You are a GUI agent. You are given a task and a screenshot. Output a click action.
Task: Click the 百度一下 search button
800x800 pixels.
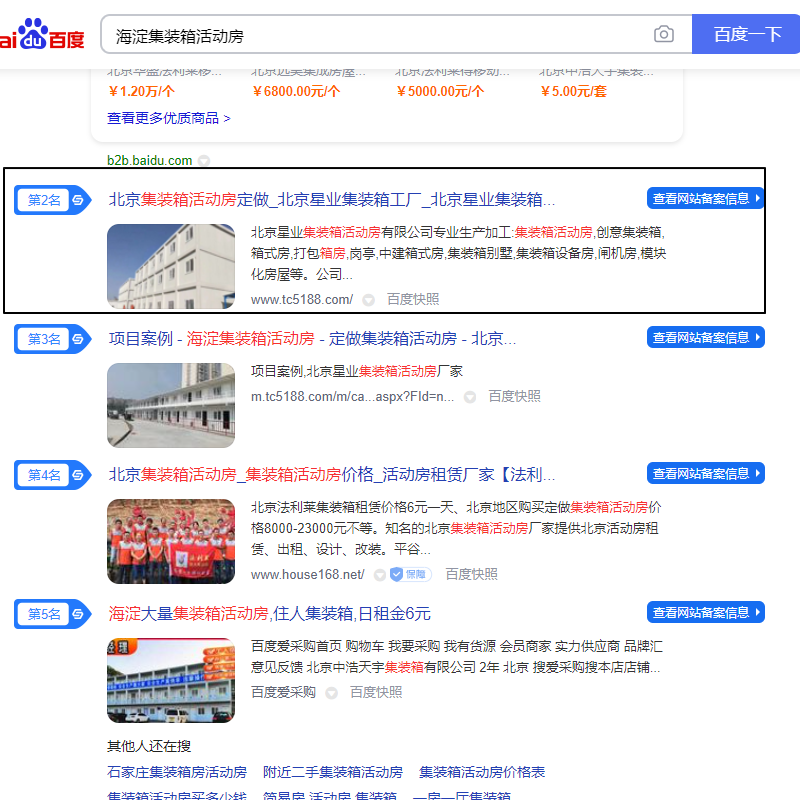[746, 34]
